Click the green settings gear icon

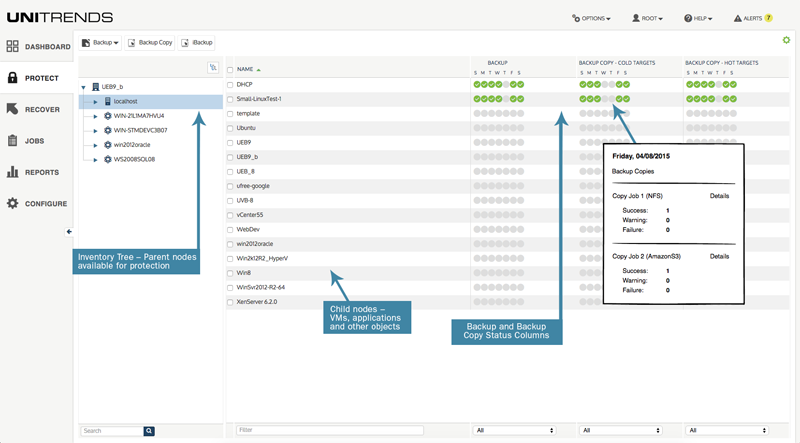click(786, 40)
